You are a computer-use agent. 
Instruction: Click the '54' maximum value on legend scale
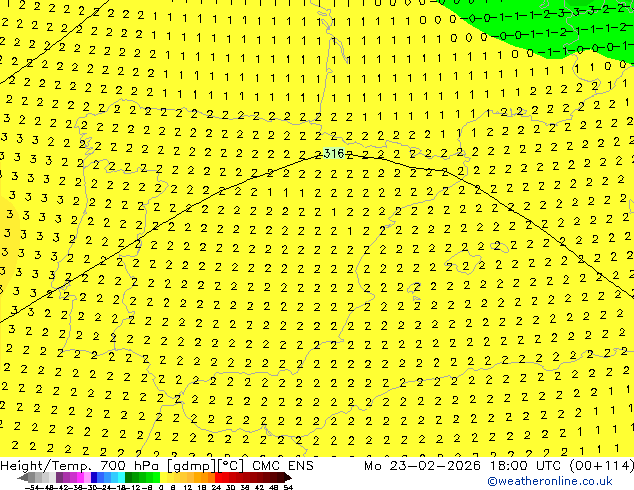point(288,488)
